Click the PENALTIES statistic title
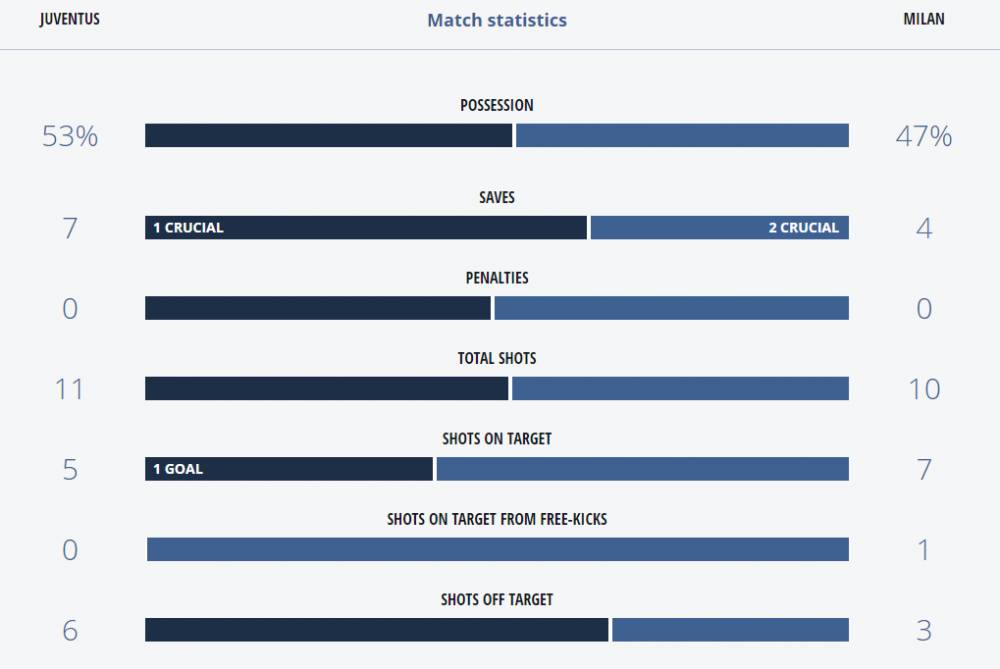The image size is (1000, 669). click(x=497, y=278)
